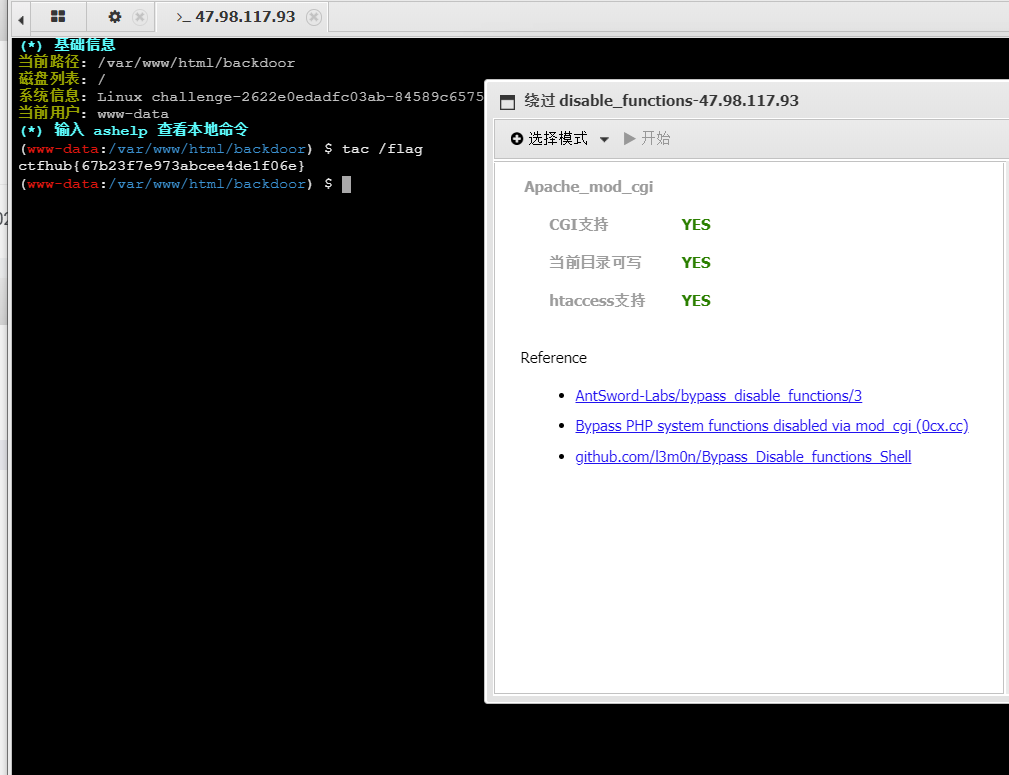The width and height of the screenshot is (1009, 775).
Task: Click the green YES next to CGI支持
Action: click(695, 224)
